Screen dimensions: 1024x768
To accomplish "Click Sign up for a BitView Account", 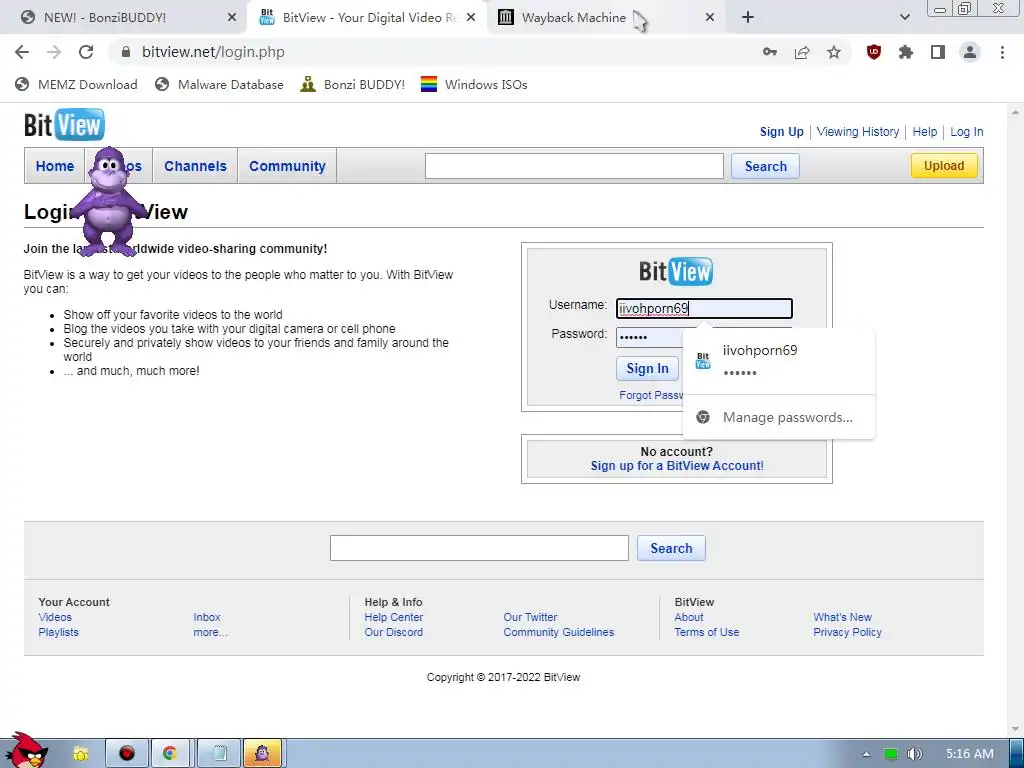I will 677,466.
